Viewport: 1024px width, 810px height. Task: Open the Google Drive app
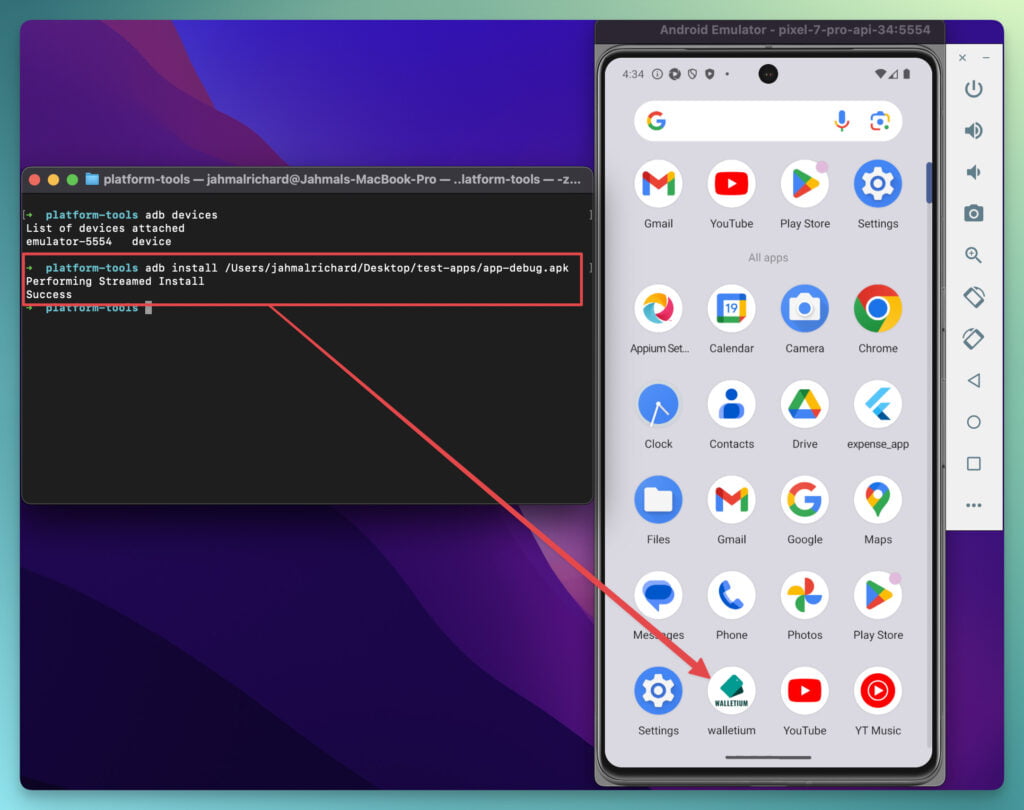(805, 405)
